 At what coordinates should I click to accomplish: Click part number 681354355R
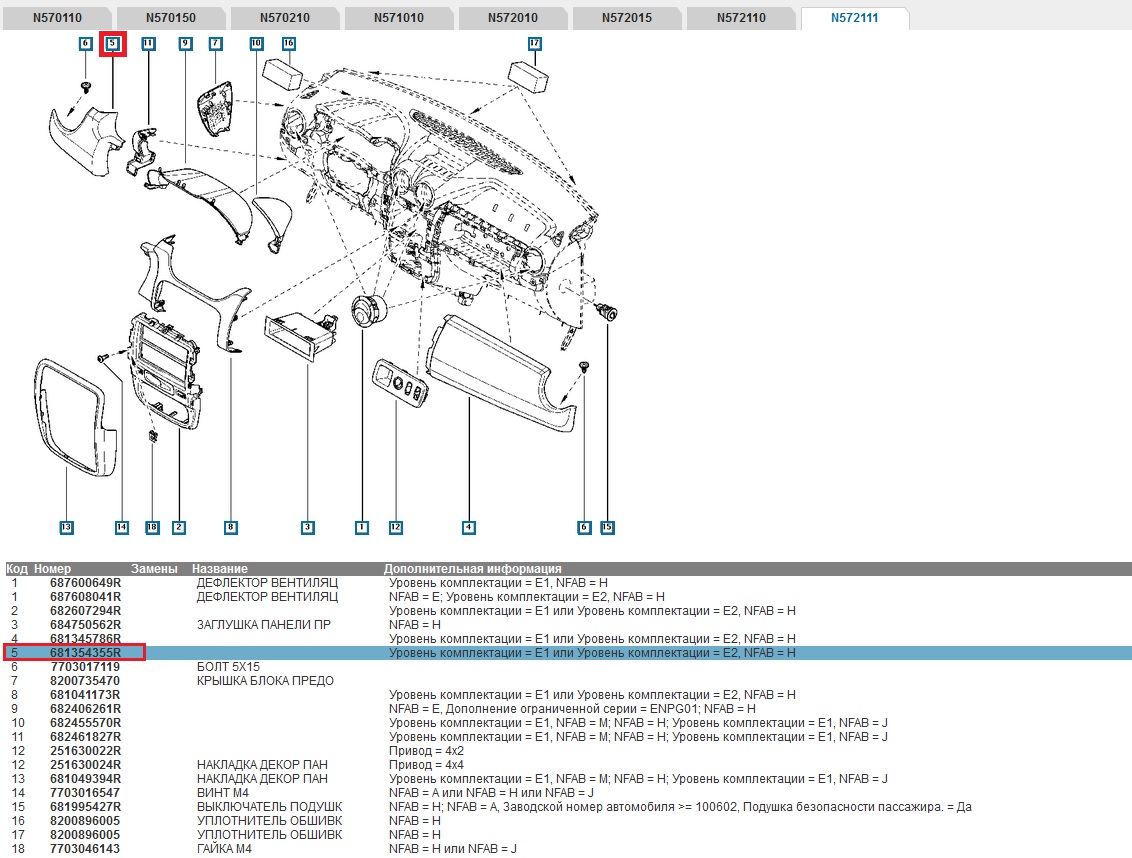(85, 653)
